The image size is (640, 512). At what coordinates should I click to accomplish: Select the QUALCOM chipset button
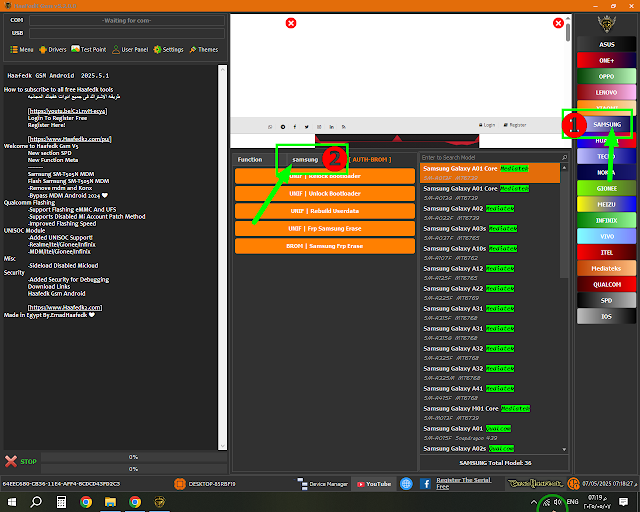(x=607, y=284)
